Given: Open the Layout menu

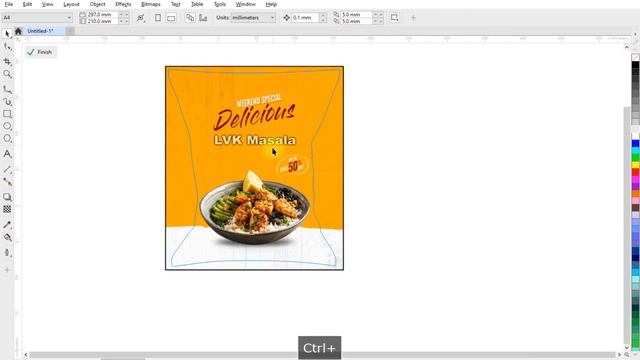Looking at the screenshot, I should point(71,4).
